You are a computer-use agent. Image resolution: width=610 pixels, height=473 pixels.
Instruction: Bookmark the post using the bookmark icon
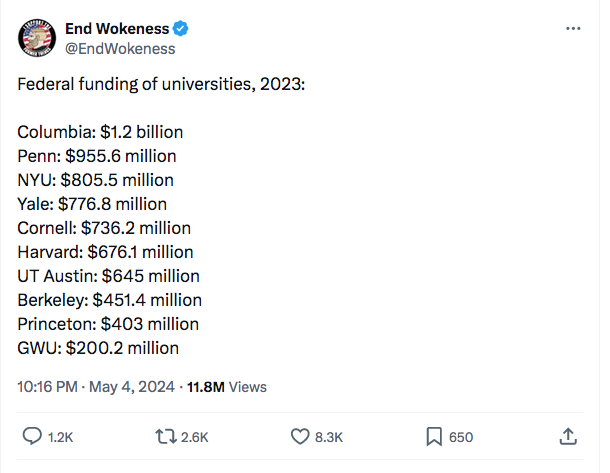click(434, 437)
